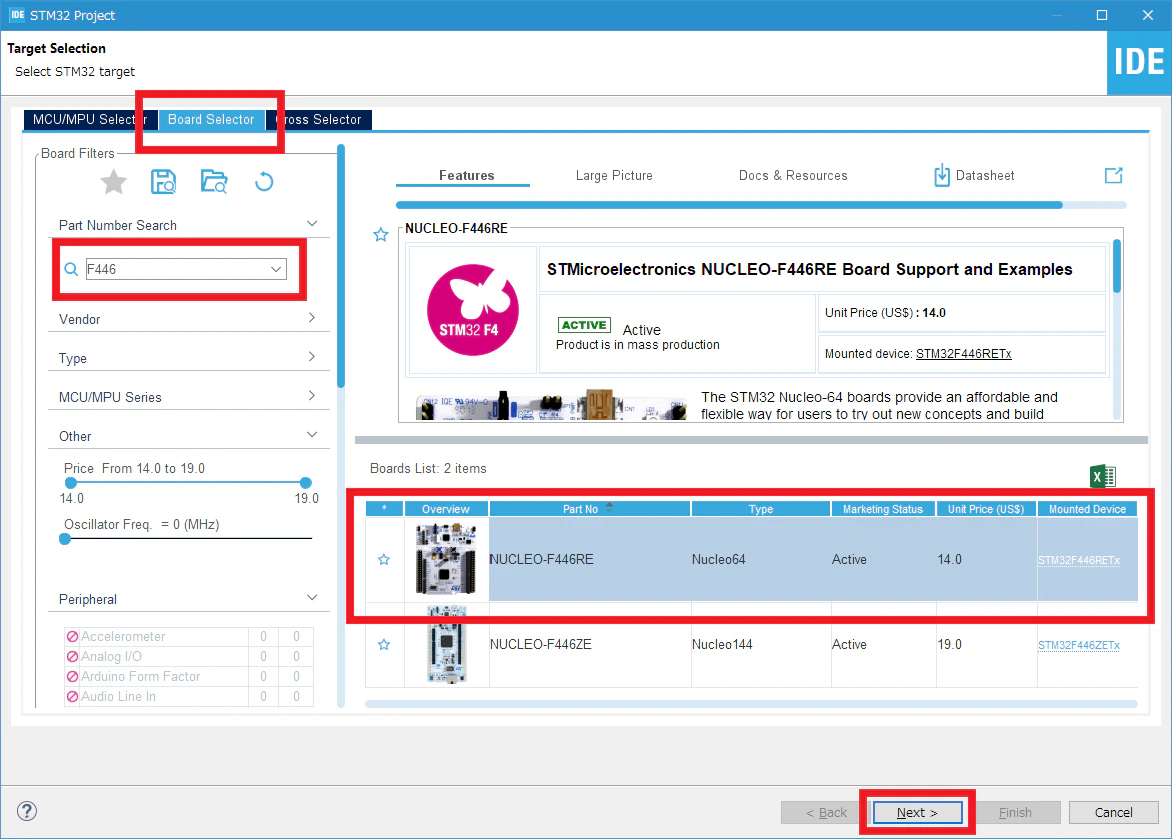The height and width of the screenshot is (839, 1172).
Task: Click Next to continue
Action: tap(918, 812)
